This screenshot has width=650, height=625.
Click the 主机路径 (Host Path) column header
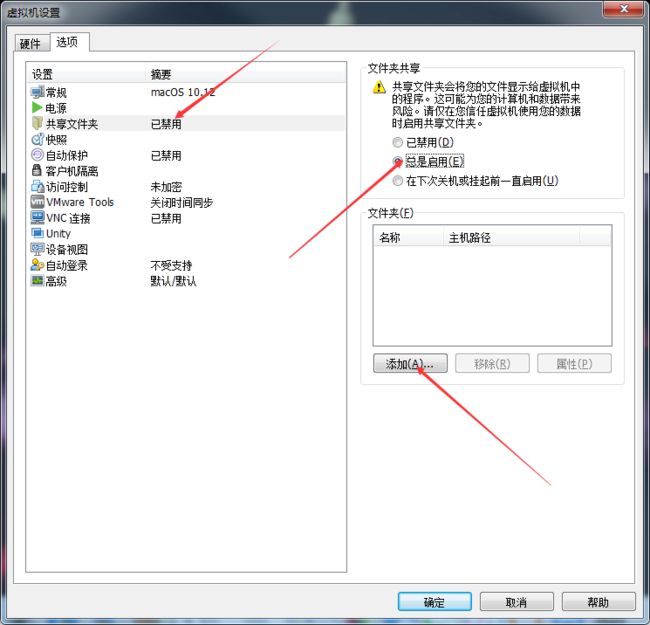click(x=512, y=237)
